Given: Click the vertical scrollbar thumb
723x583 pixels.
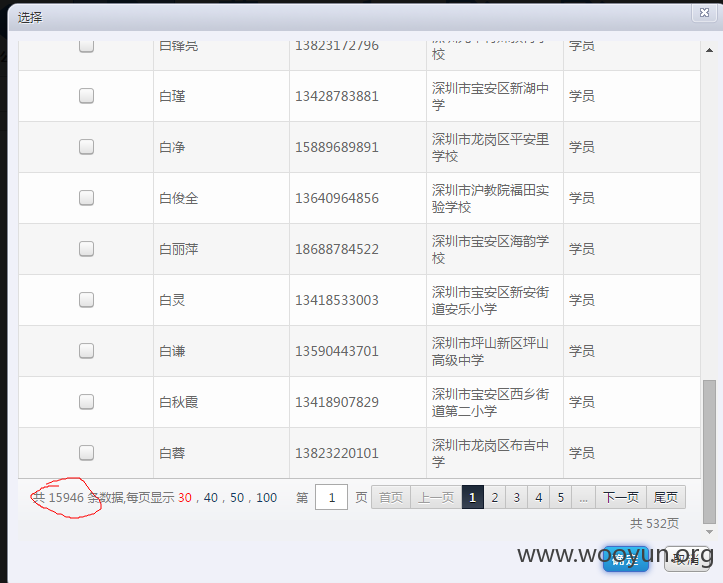Looking at the screenshot, I should point(709,452).
